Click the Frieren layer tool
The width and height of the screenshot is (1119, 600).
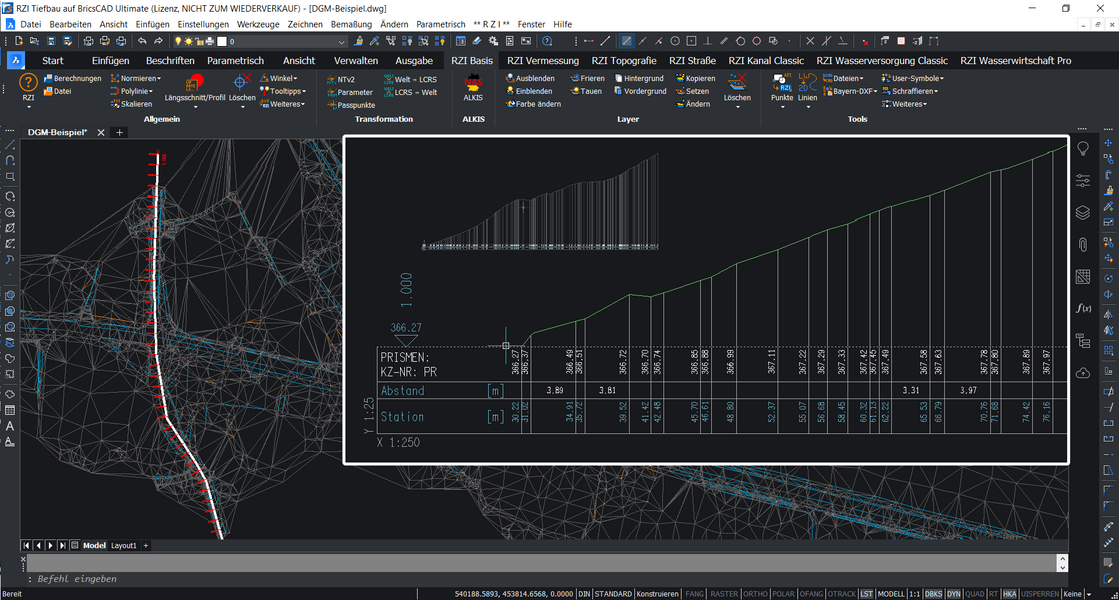(587, 78)
